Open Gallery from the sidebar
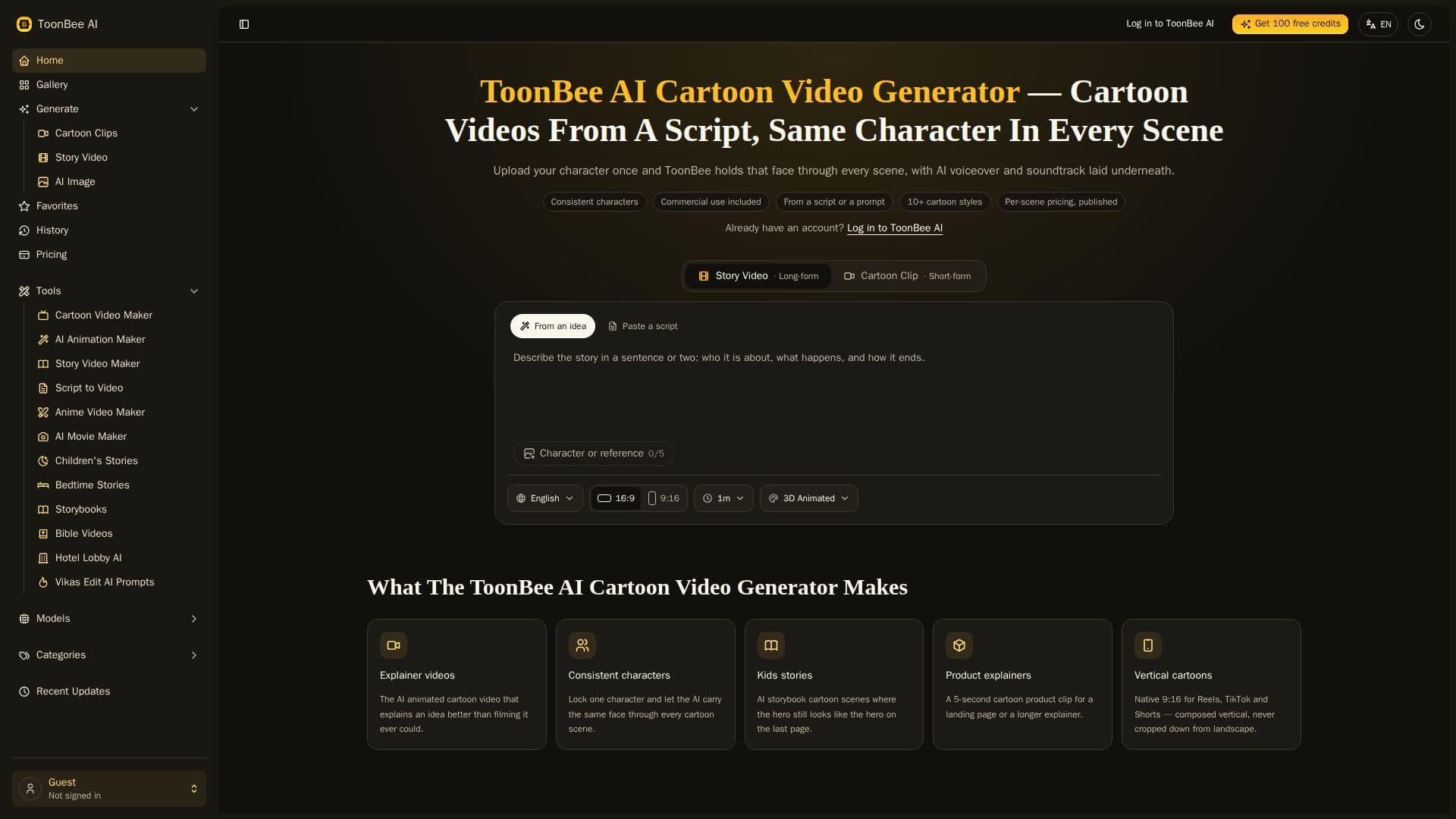Screen dimensions: 1456x819 click(109, 85)
